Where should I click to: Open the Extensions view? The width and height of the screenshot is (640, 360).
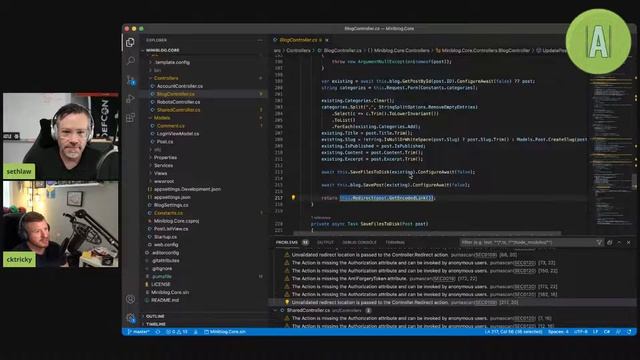(x=131, y=118)
